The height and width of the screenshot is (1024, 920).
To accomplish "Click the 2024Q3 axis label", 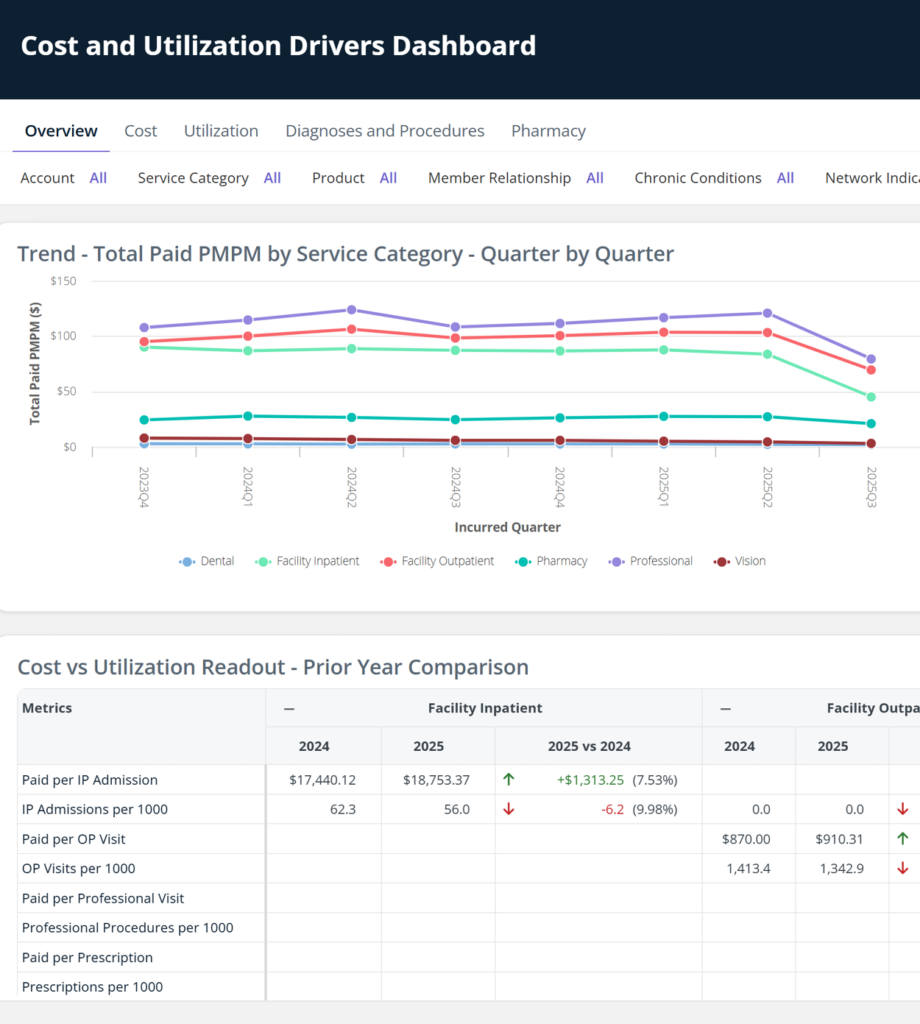I will (x=456, y=487).
